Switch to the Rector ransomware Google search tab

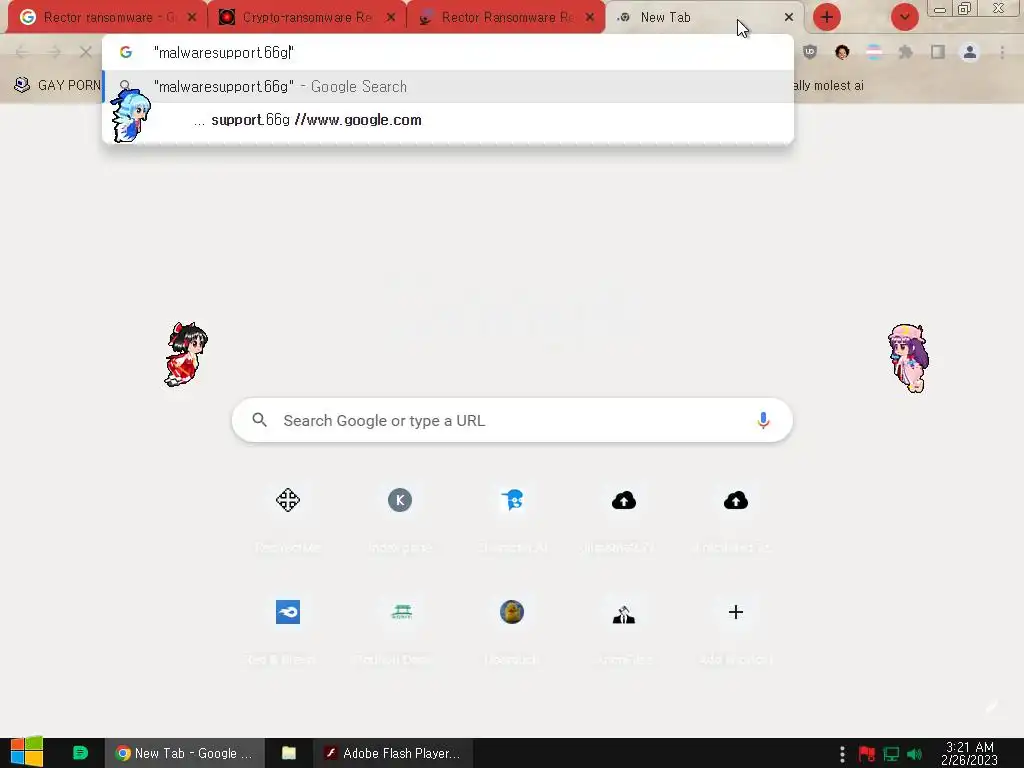click(x=98, y=18)
